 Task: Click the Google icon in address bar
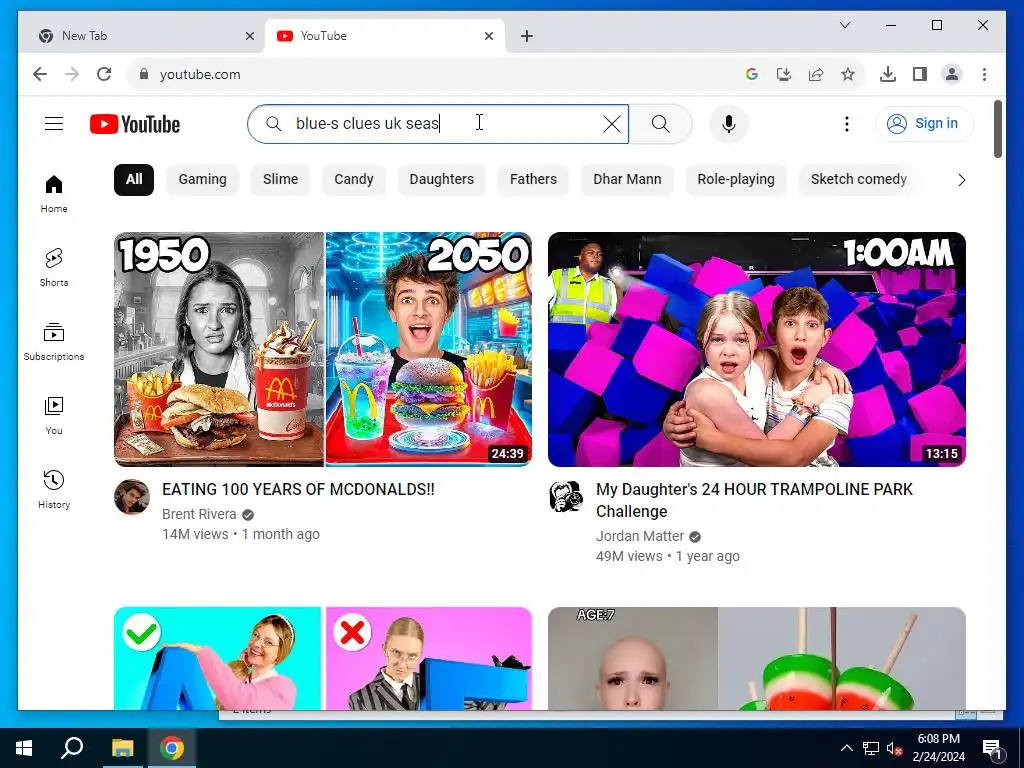[x=752, y=74]
